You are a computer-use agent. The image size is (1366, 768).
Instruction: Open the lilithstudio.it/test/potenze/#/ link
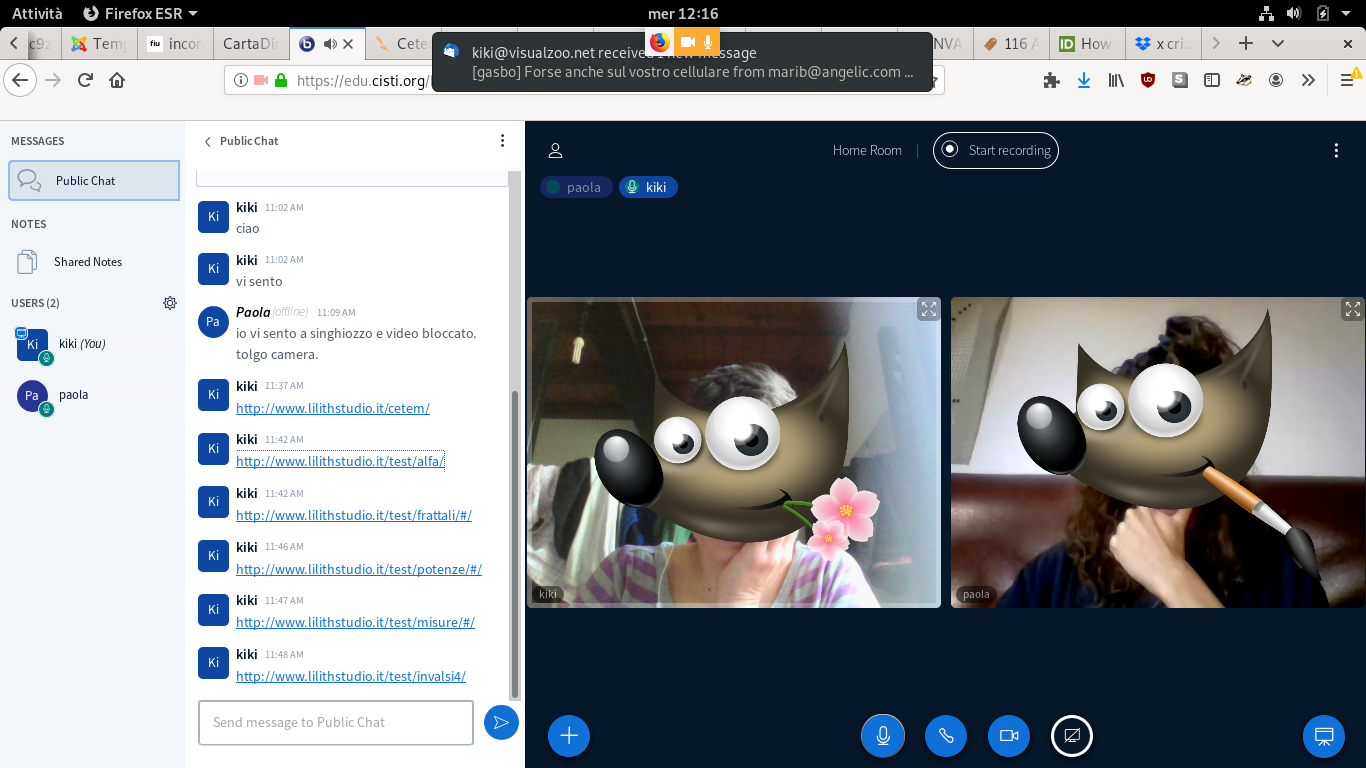359,569
